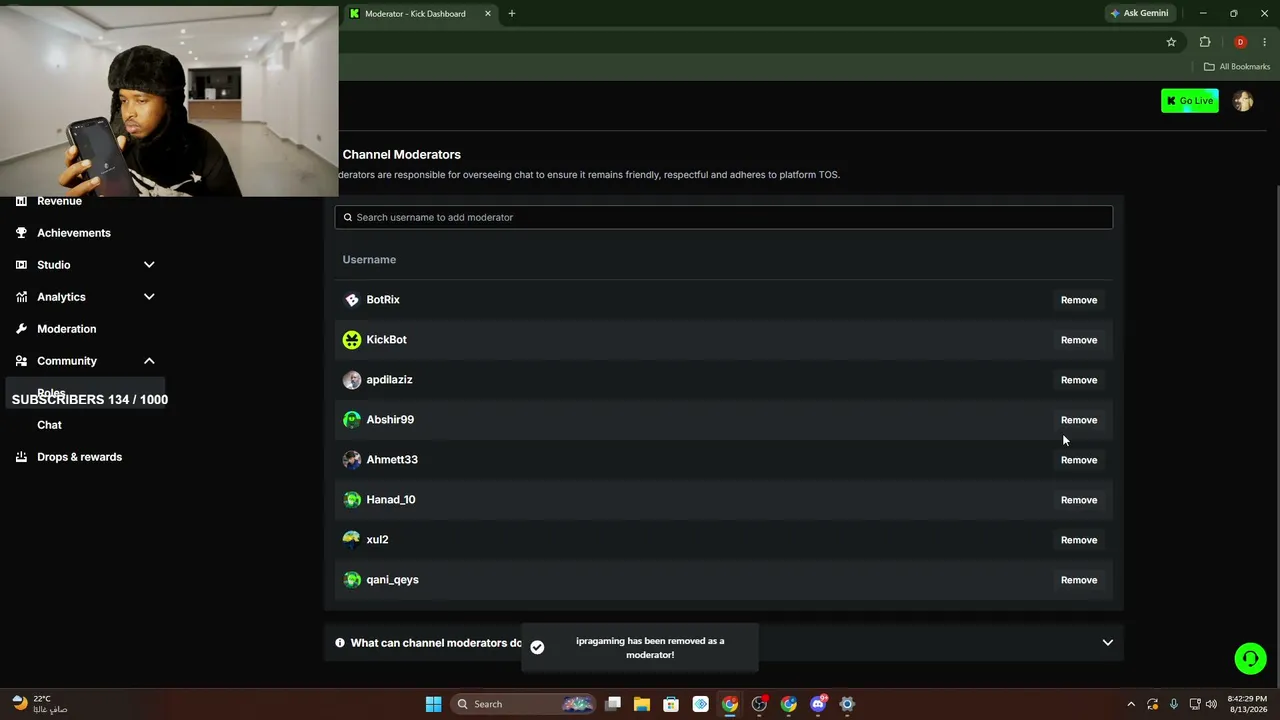This screenshot has height=720, width=1280.
Task: Click the username text "Hanad_10"
Action: click(x=391, y=500)
